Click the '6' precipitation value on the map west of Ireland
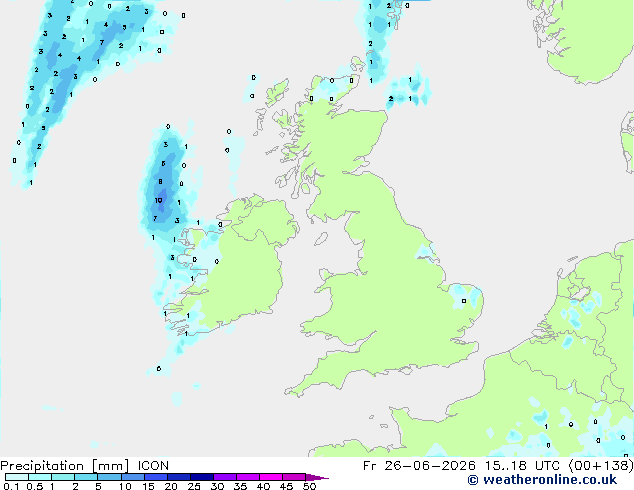 163,163
